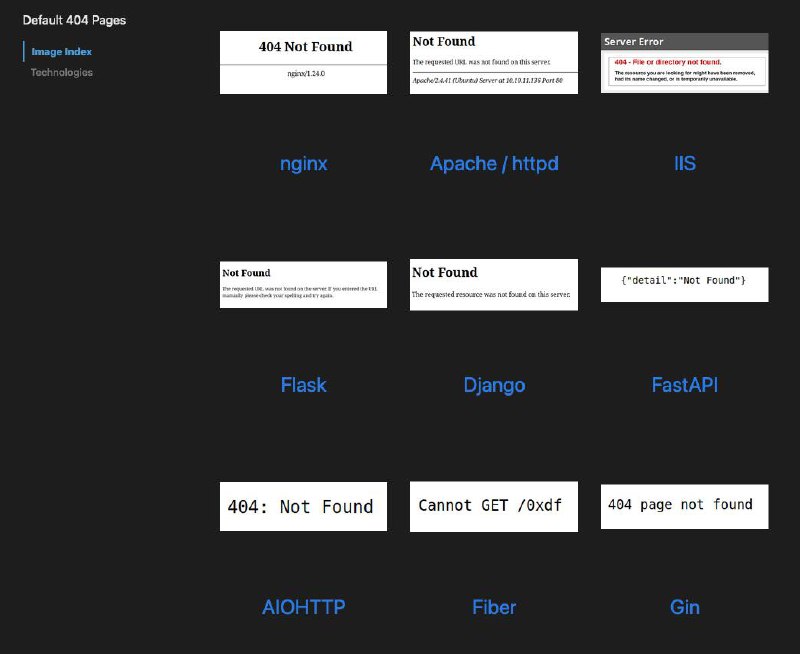Follow the Flask link
The width and height of the screenshot is (800, 654).
[x=304, y=385]
